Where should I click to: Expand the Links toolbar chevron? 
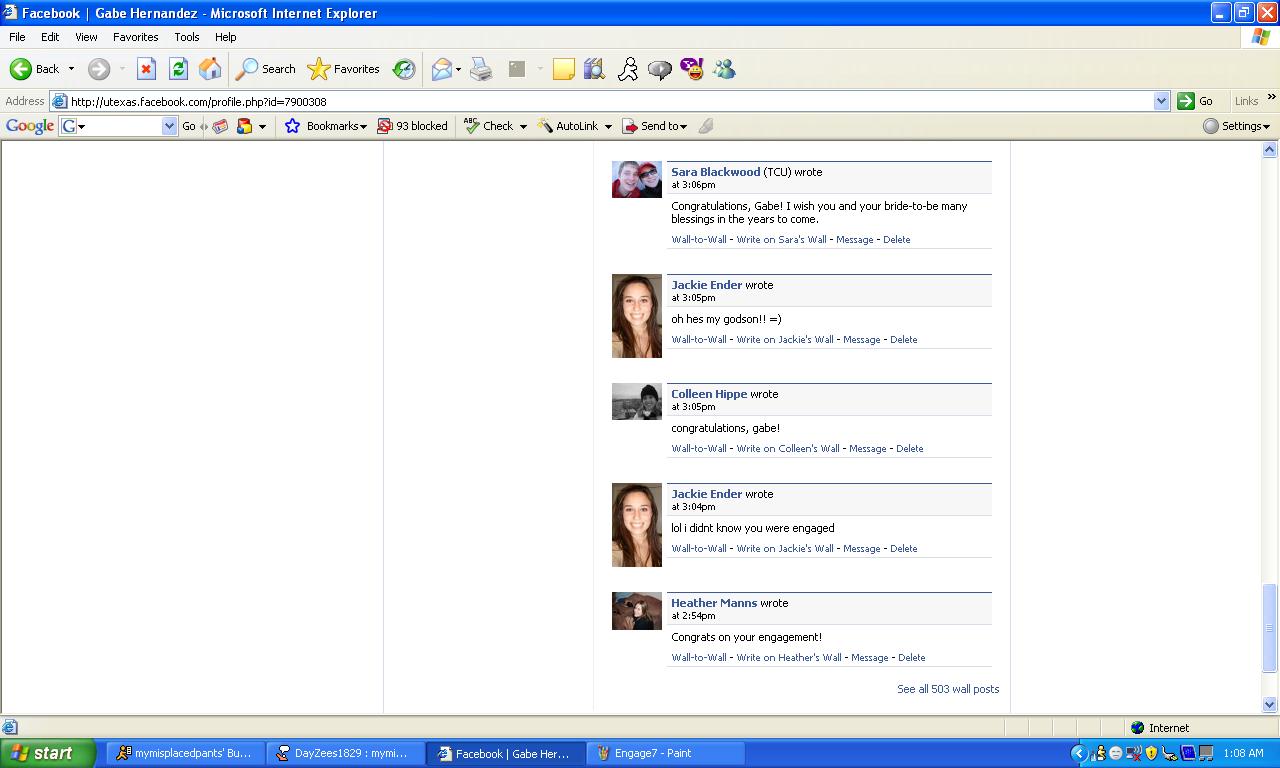[x=1271, y=98]
